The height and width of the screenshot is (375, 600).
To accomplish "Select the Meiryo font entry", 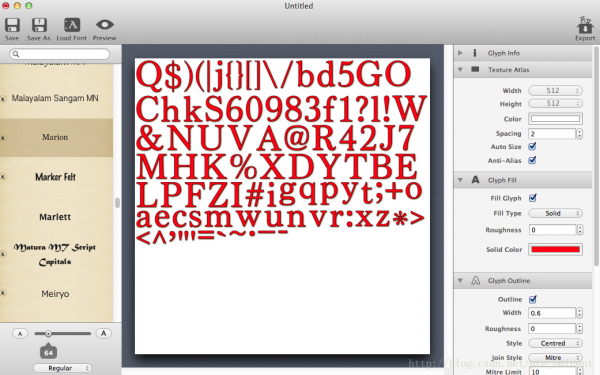I will pyautogui.click(x=55, y=294).
